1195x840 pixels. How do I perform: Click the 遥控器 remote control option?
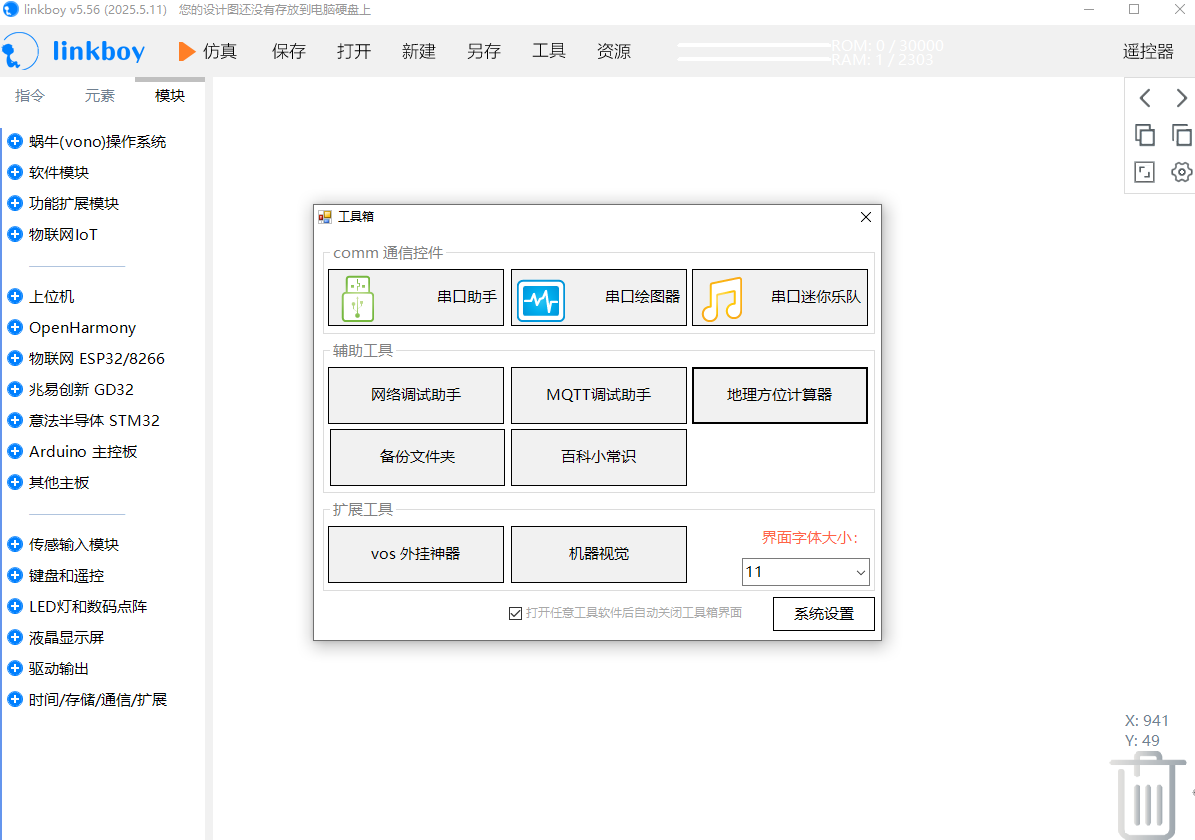click(x=1147, y=52)
